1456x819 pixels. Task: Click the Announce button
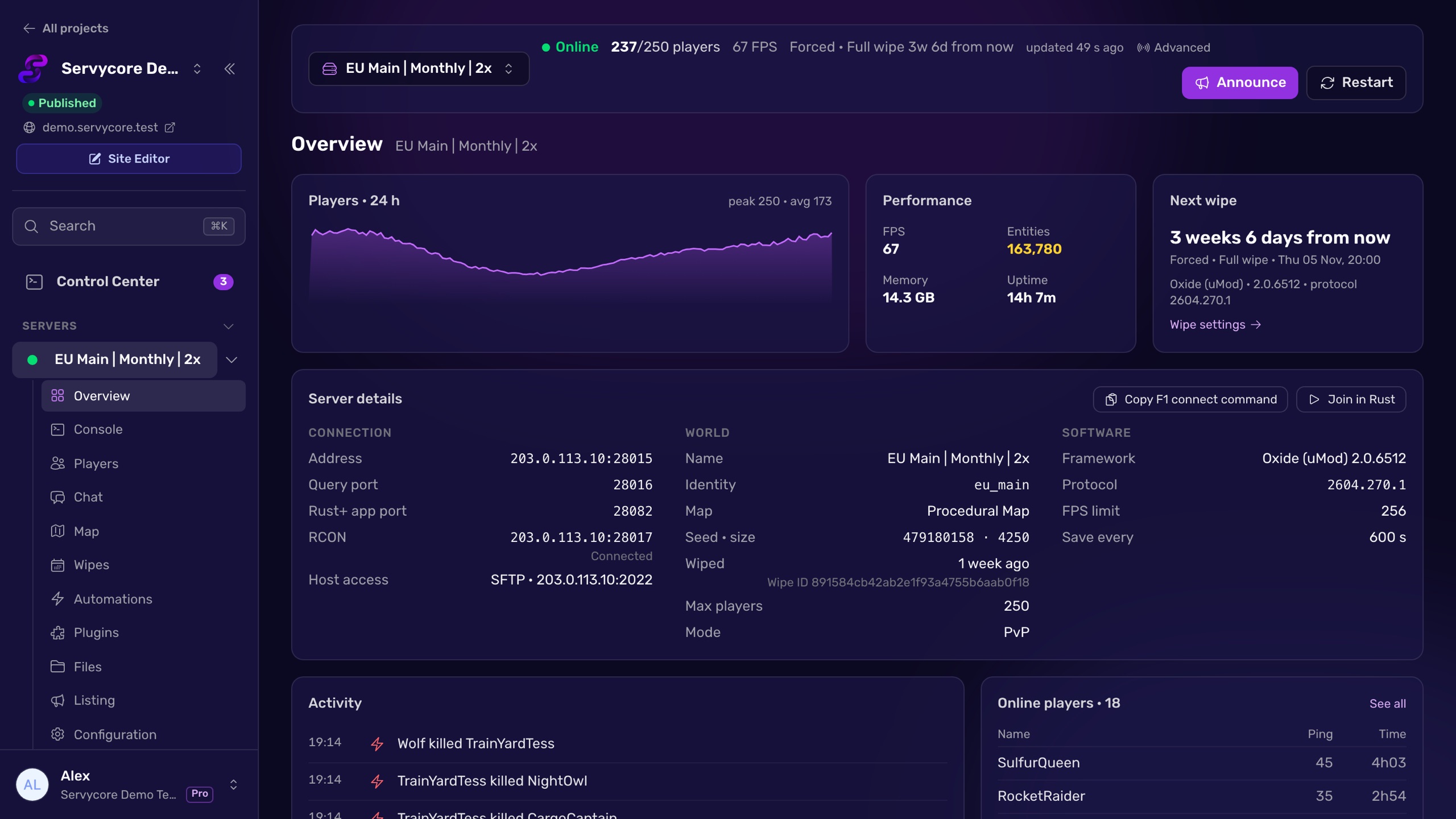pos(1240,83)
